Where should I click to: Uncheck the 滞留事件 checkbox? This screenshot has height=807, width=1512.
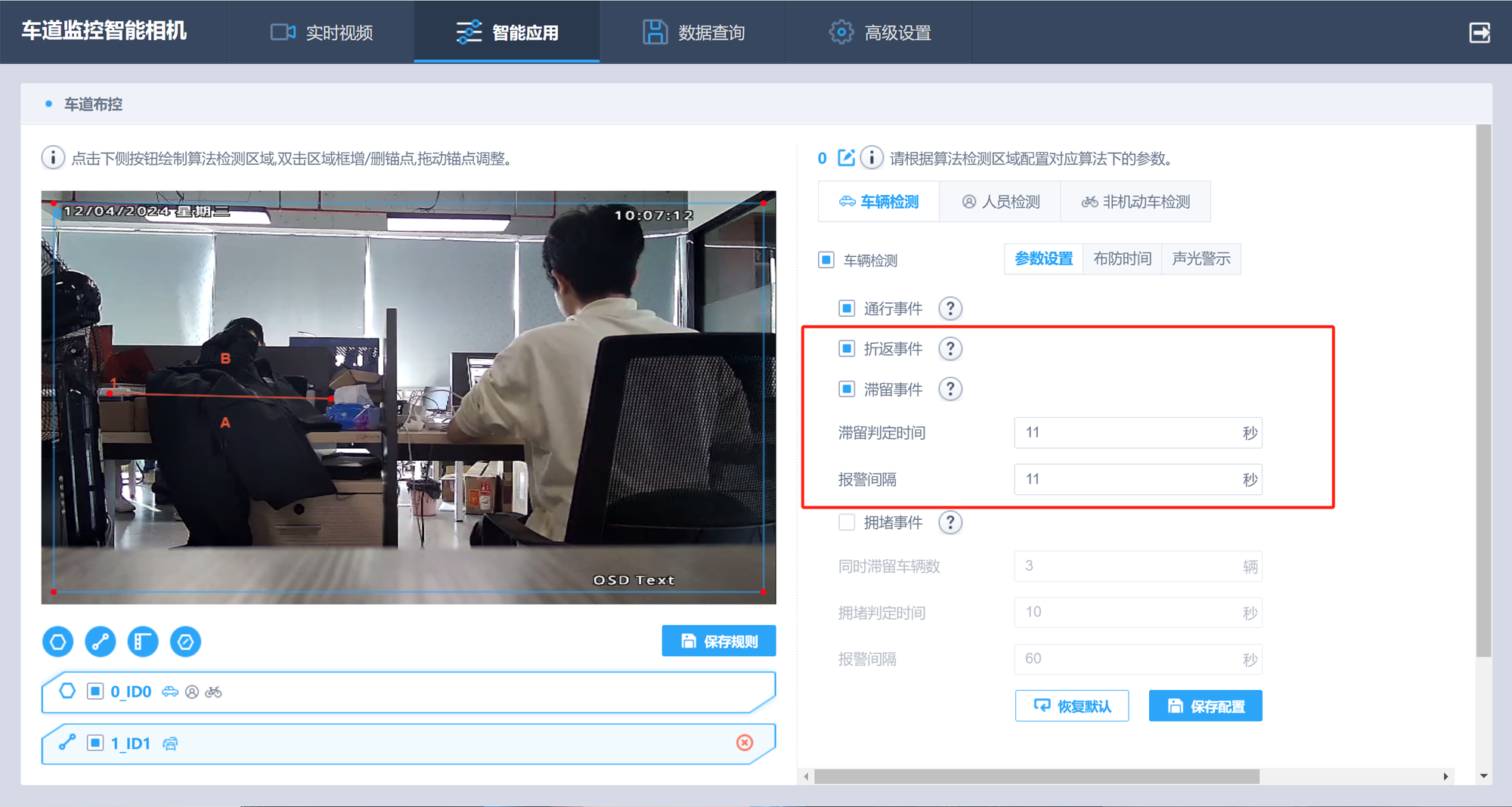(x=847, y=389)
